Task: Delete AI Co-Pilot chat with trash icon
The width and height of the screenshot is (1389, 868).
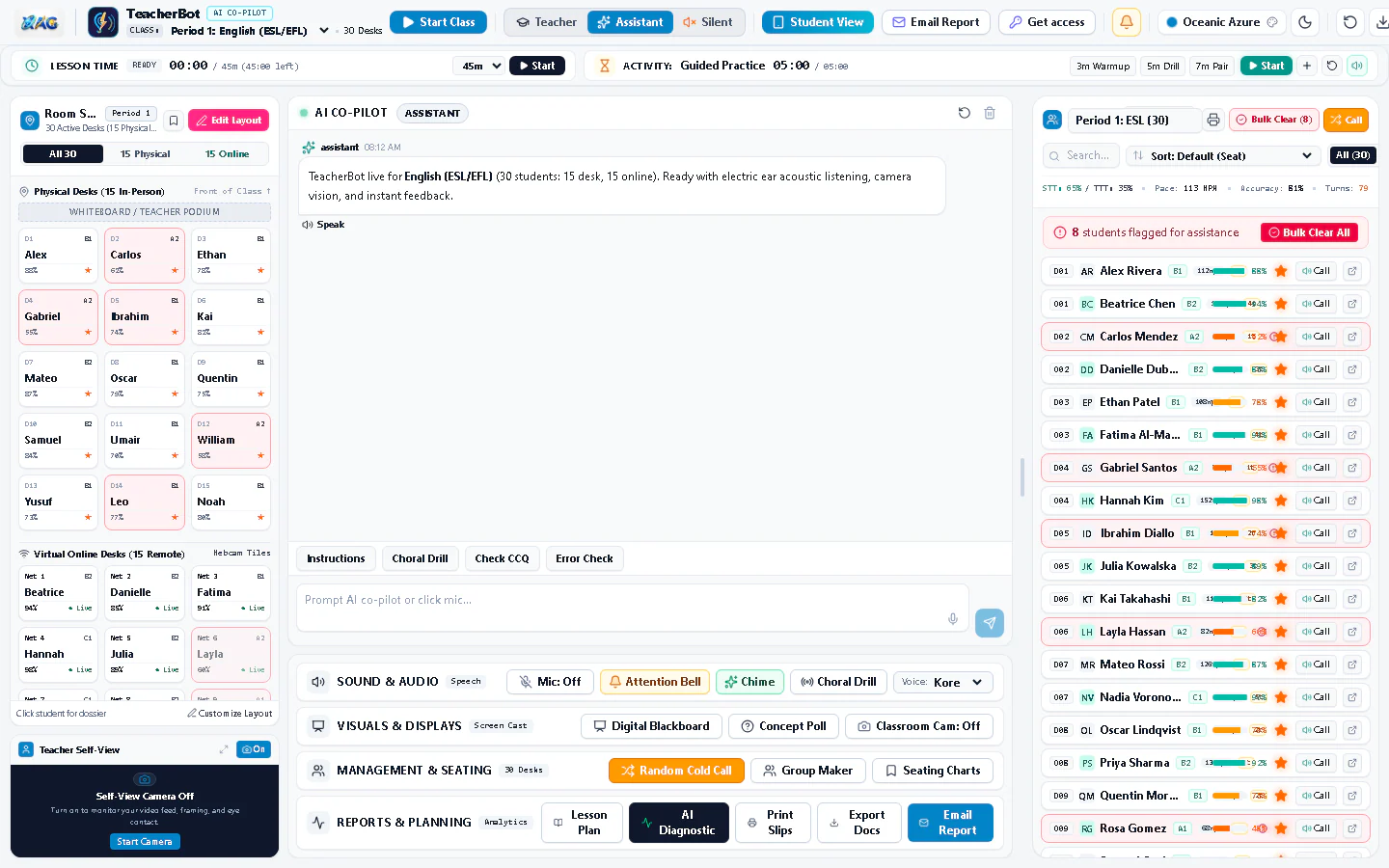Action: tap(990, 113)
